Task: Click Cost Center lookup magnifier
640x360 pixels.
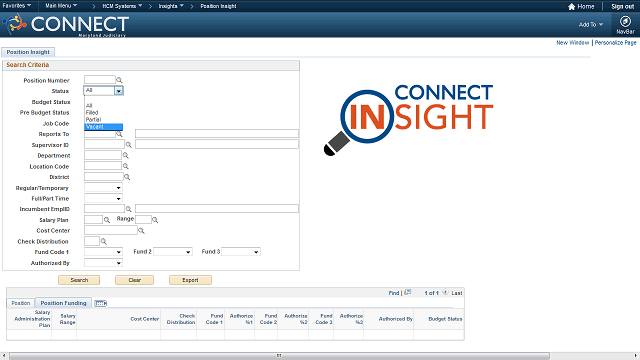Action: click(141, 231)
